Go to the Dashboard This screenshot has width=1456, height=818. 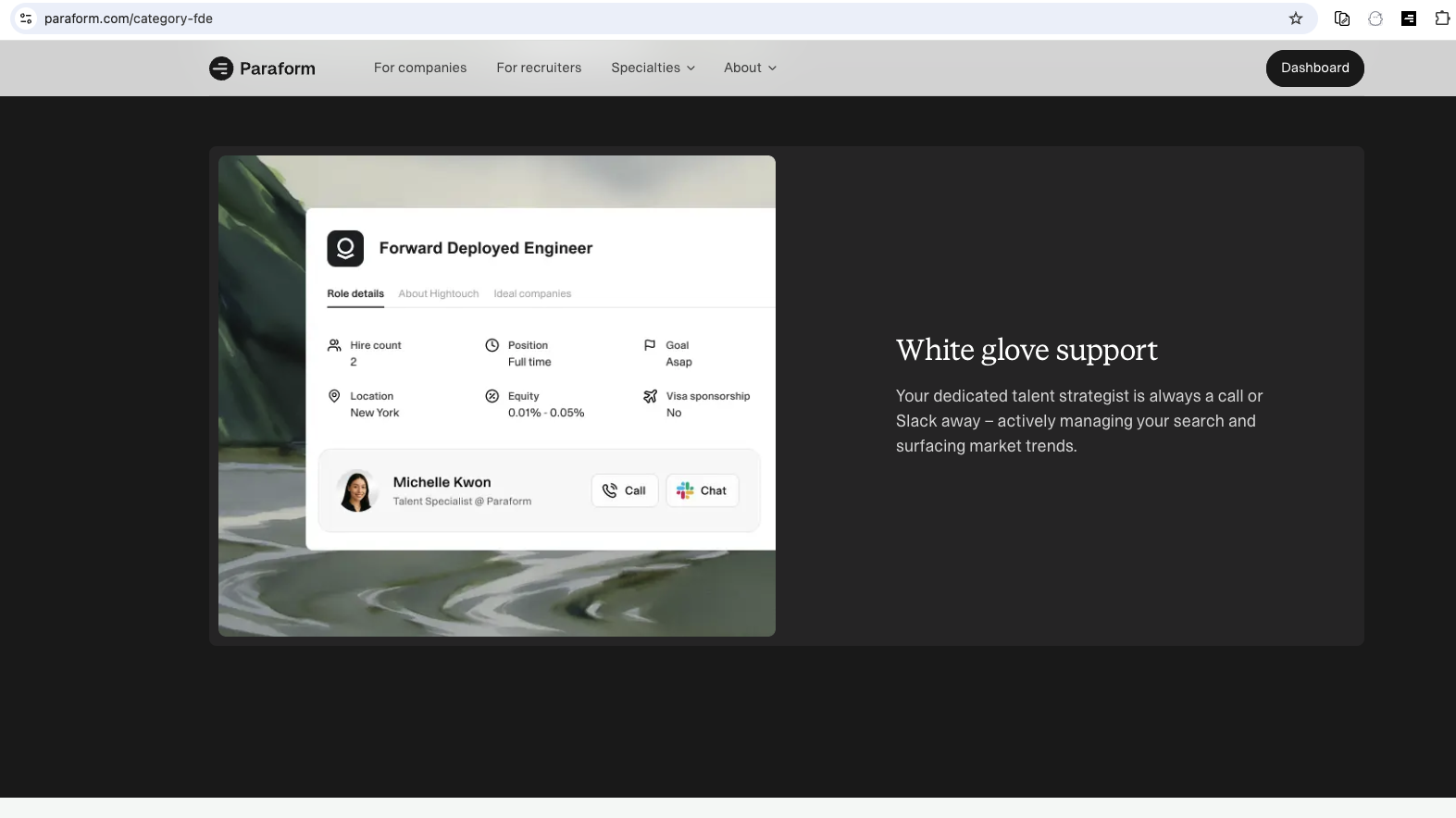click(x=1314, y=68)
